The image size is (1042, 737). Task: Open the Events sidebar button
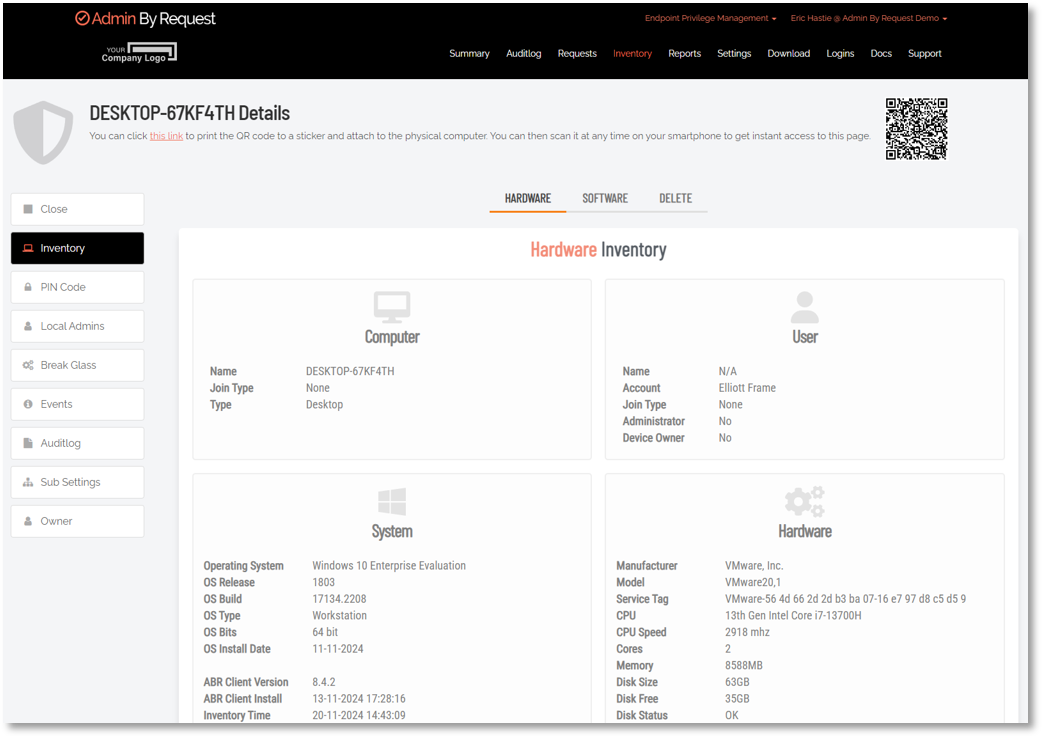click(x=77, y=404)
